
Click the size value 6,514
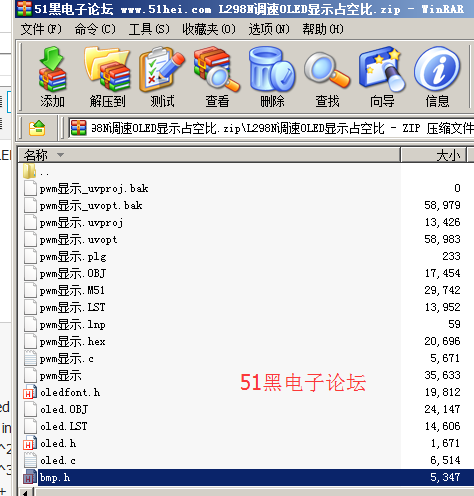click(x=445, y=460)
